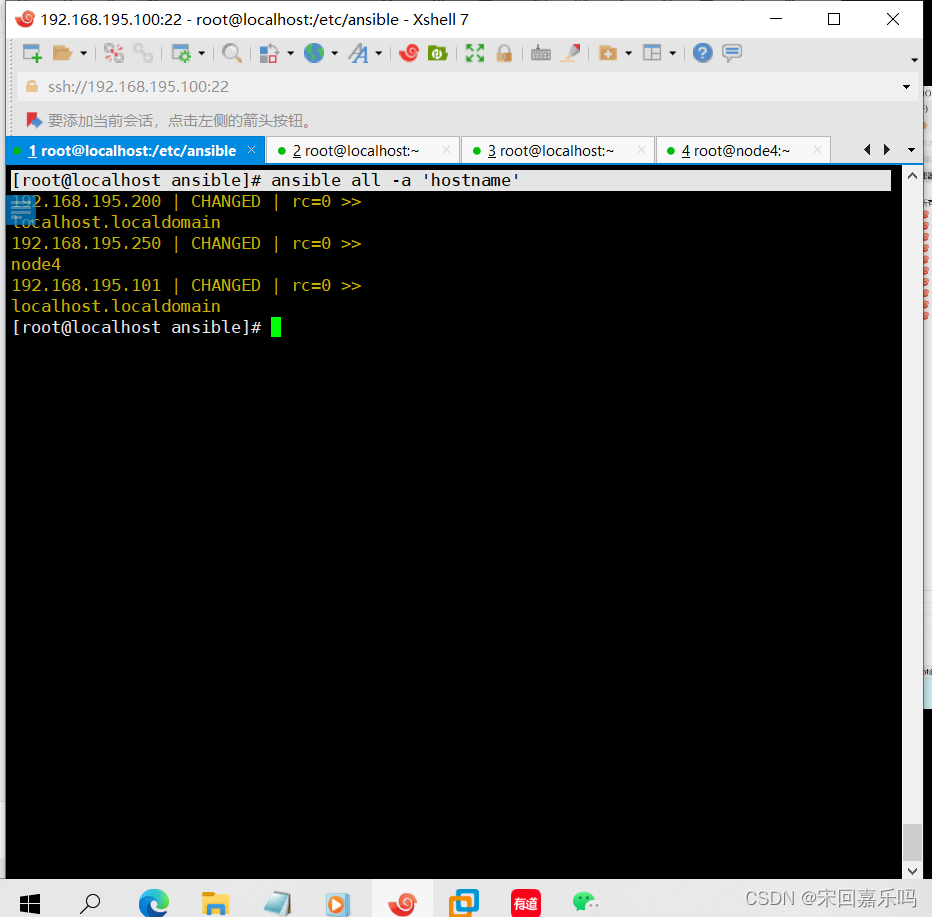Open Youdao red taskbar icon
Image resolution: width=932 pixels, height=917 pixels.
point(526,904)
